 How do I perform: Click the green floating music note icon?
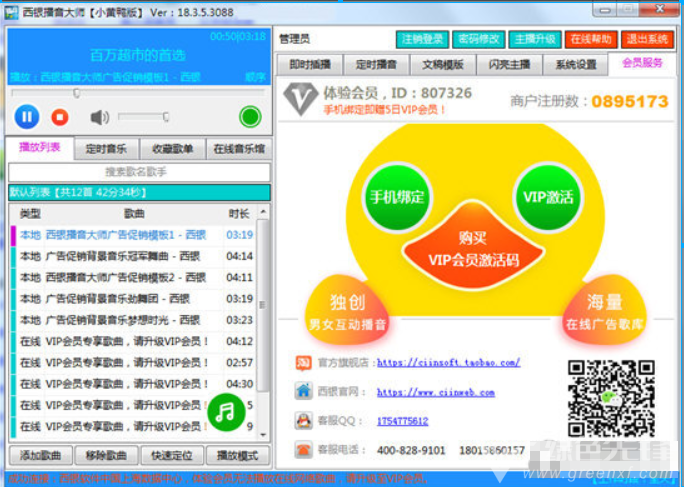click(x=226, y=412)
